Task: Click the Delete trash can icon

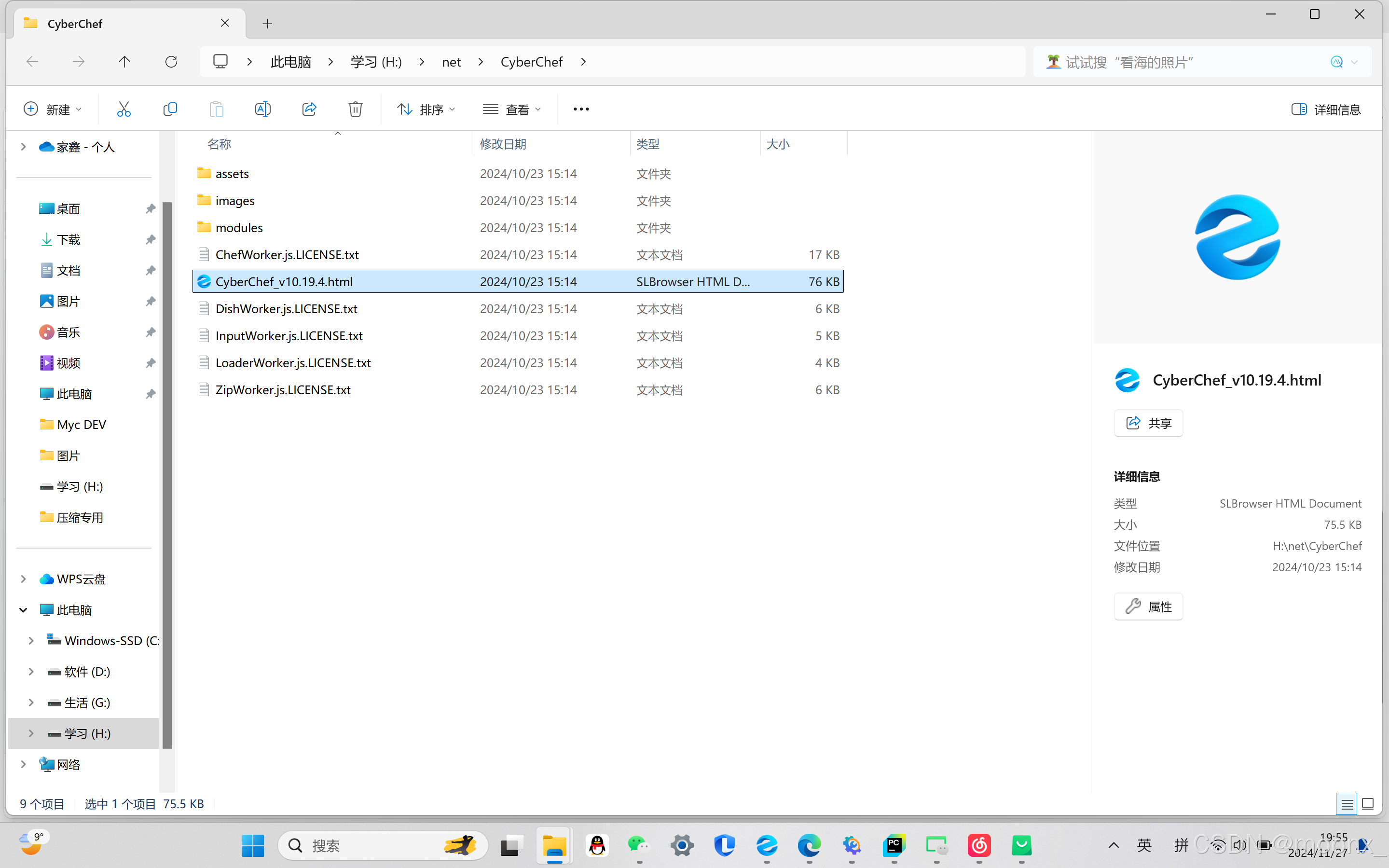Action: pos(355,109)
